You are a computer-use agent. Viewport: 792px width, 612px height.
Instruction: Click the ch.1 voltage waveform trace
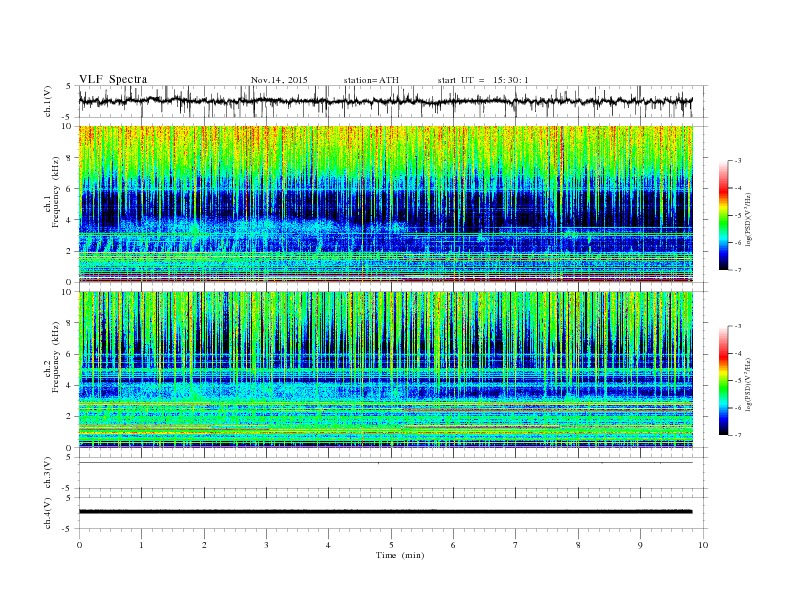click(385, 101)
